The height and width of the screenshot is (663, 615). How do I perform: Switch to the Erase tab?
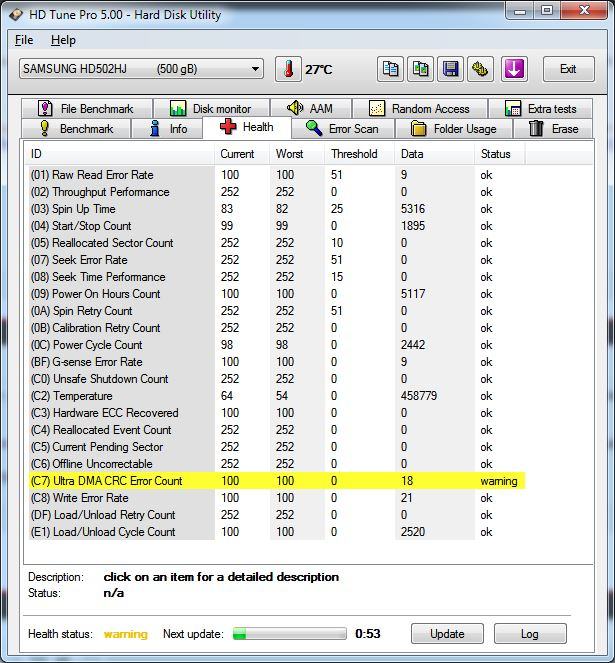tap(553, 129)
